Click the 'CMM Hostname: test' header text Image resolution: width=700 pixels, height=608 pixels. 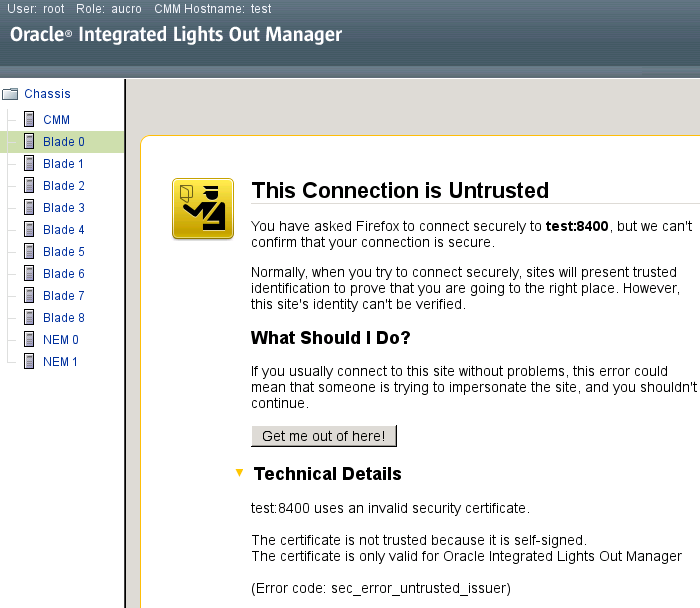pos(212,9)
